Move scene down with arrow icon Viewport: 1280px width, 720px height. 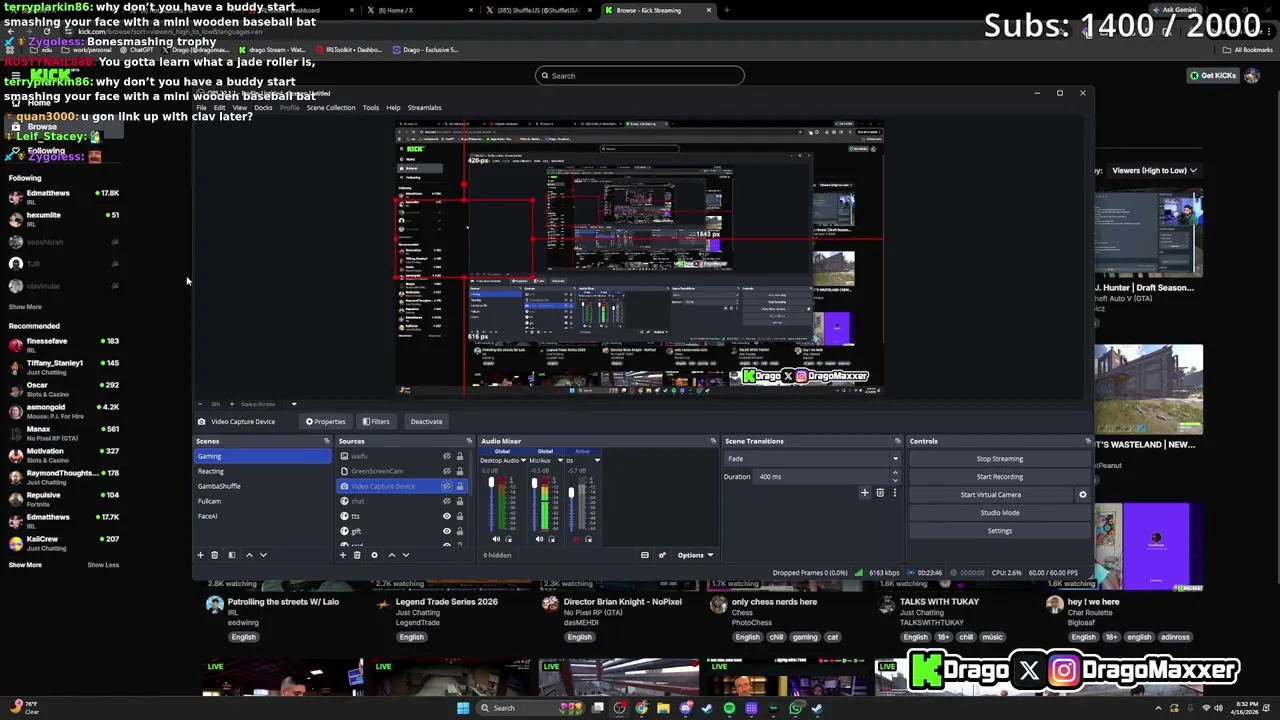pyautogui.click(x=264, y=555)
